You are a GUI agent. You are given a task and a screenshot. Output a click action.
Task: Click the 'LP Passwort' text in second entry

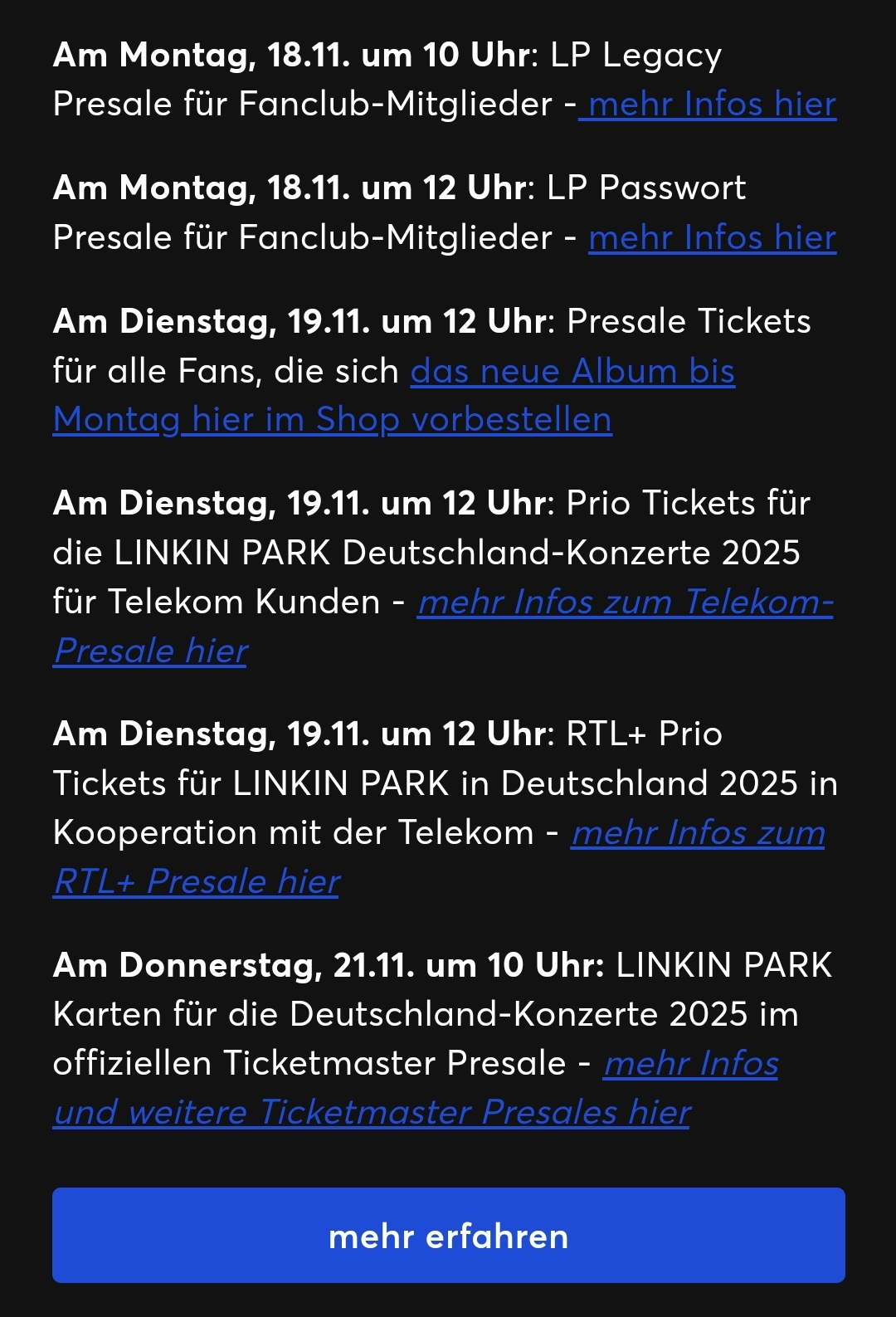pos(646,188)
